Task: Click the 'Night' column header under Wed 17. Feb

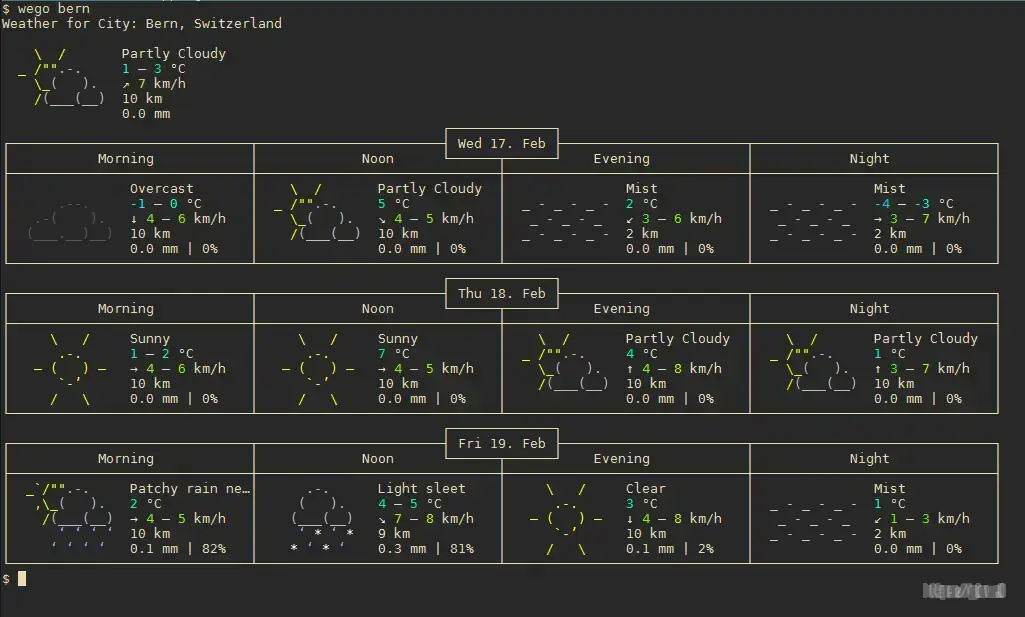Action: point(869,159)
